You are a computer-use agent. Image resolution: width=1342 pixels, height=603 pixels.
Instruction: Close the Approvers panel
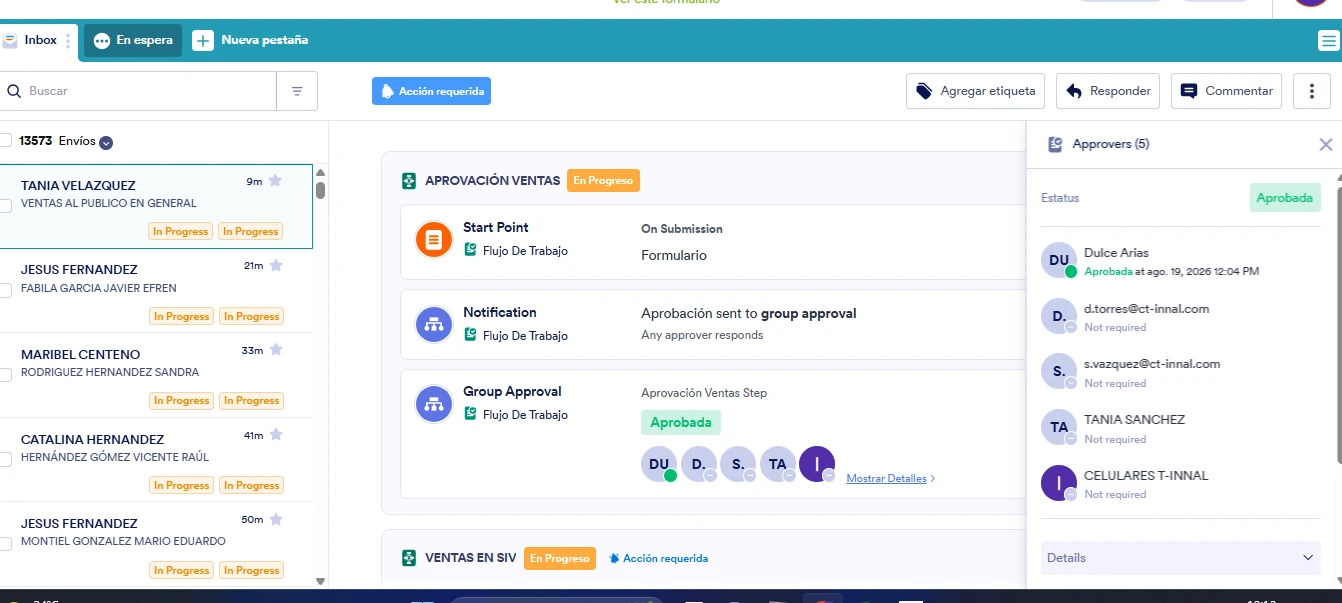(x=1326, y=144)
